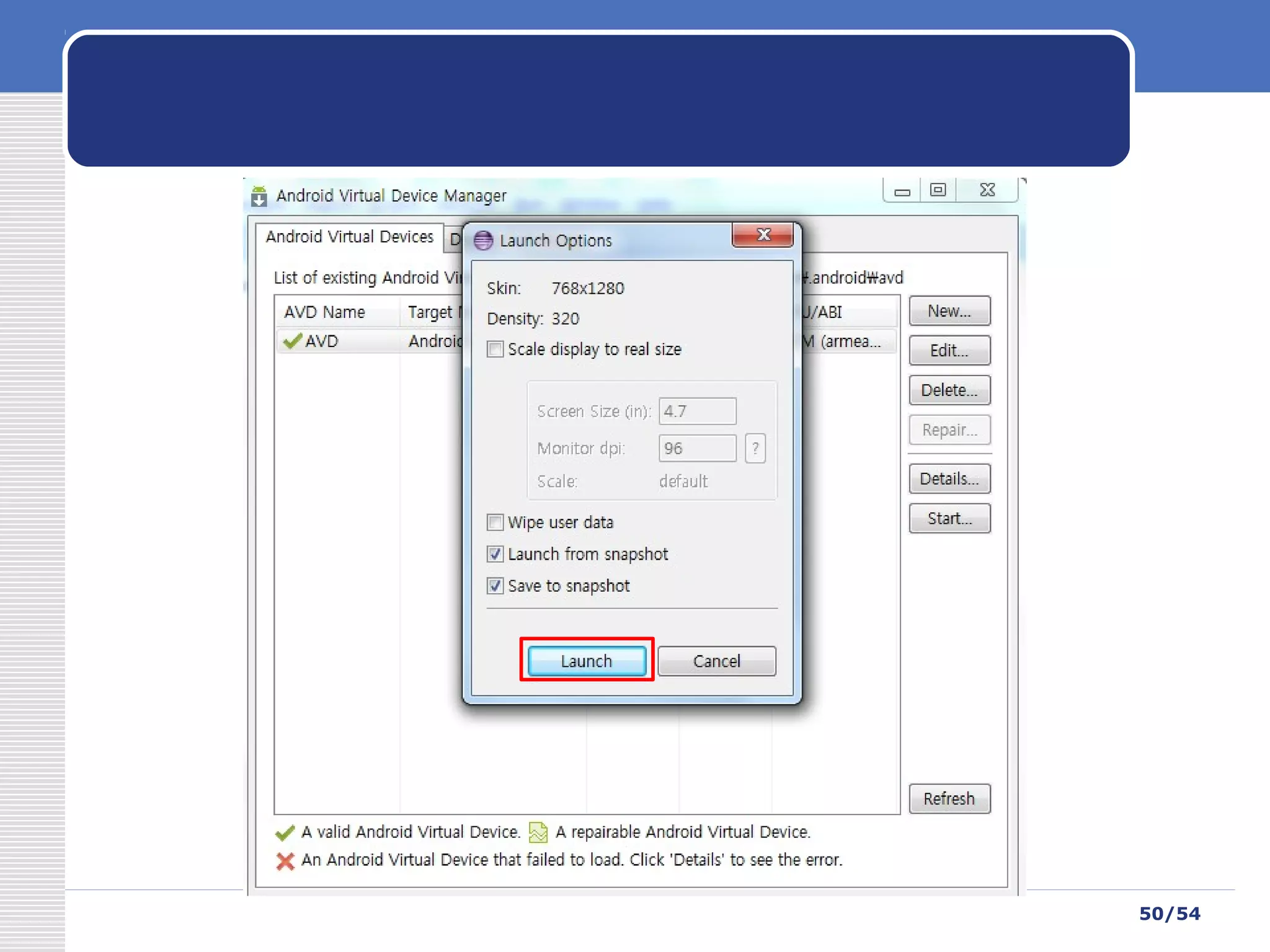
Task: Click the New... button in AVD Manager
Action: coord(949,311)
